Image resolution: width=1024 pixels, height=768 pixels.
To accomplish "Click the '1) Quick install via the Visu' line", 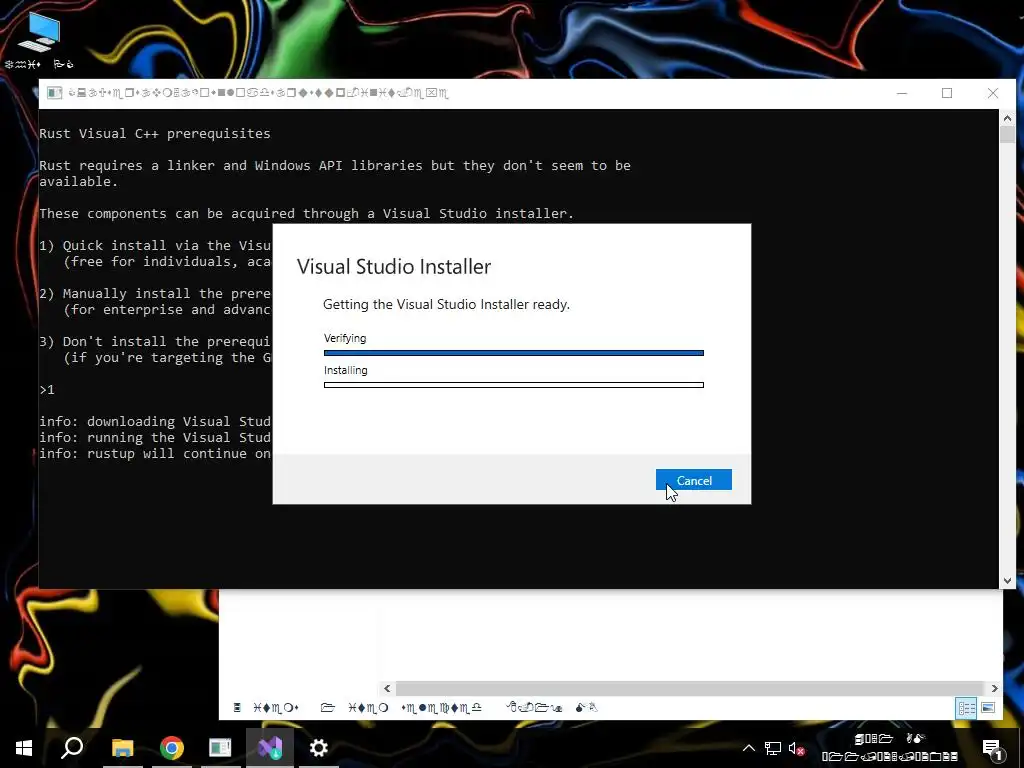I will click(x=155, y=246).
